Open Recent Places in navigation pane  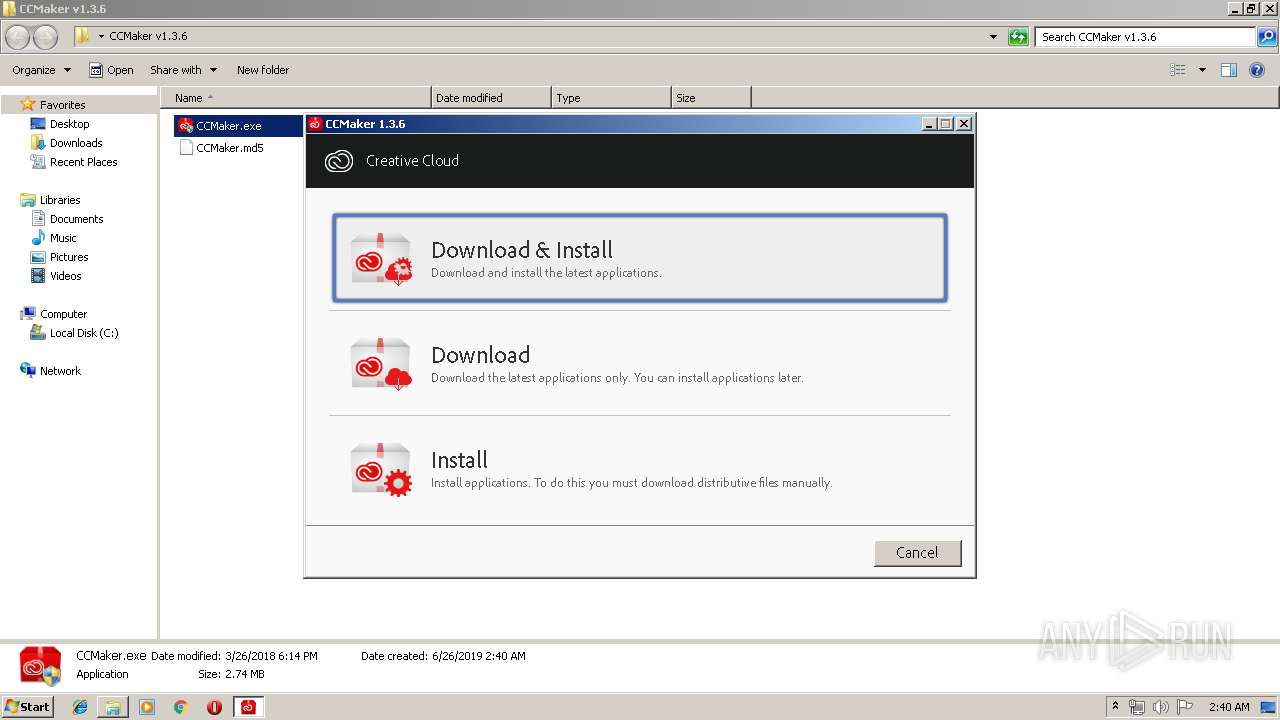click(x=83, y=162)
